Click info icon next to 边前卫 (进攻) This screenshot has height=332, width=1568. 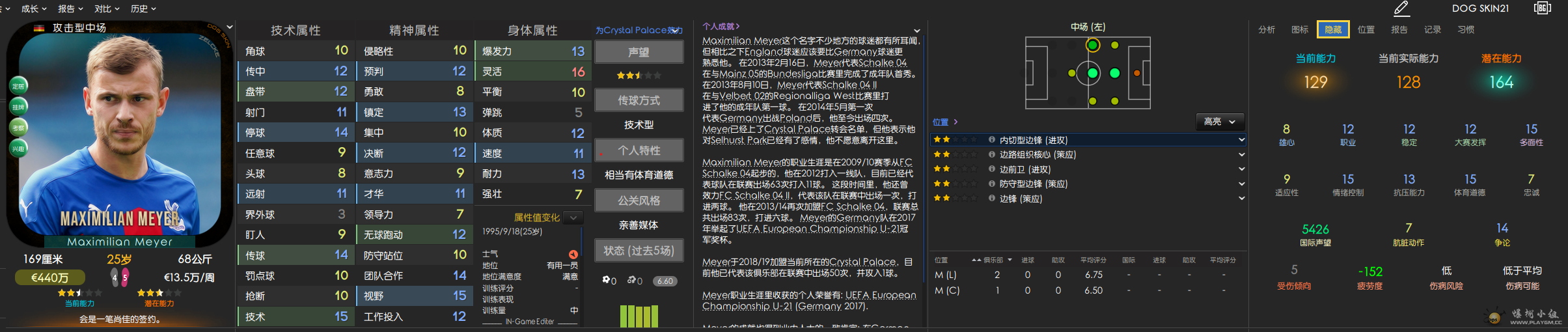pos(991,169)
